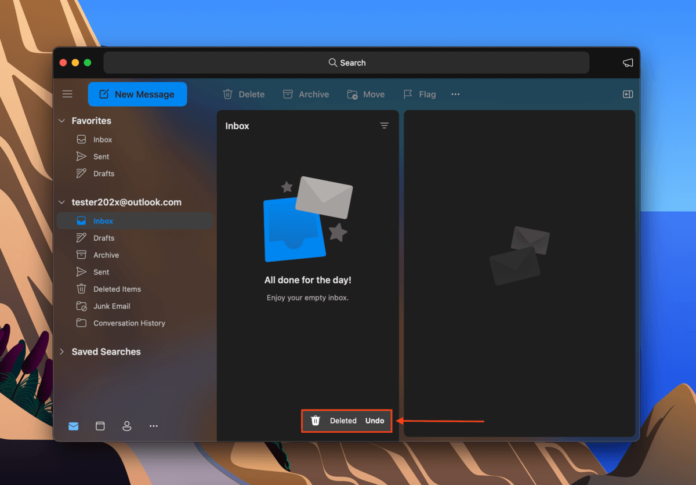Screen dimensions: 696x485
Task: Switch to the Calendar view icon
Action: click(x=100, y=426)
